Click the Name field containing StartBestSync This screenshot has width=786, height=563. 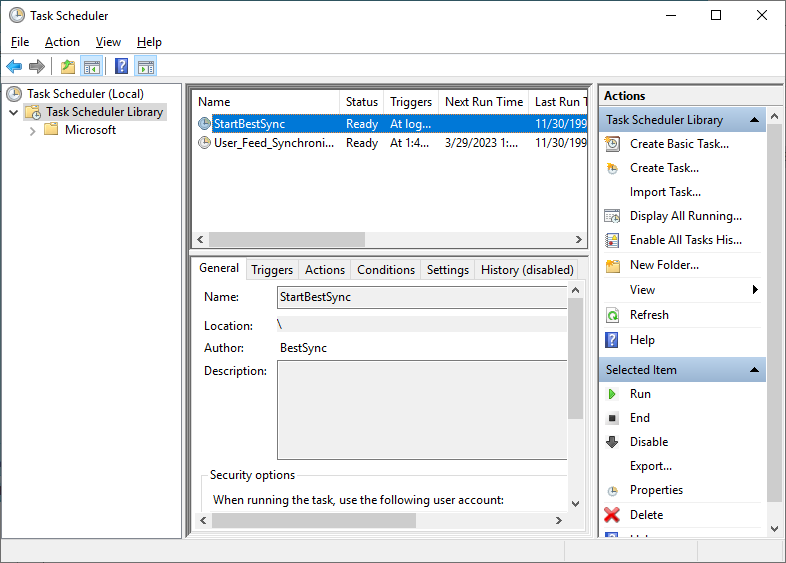tap(422, 297)
